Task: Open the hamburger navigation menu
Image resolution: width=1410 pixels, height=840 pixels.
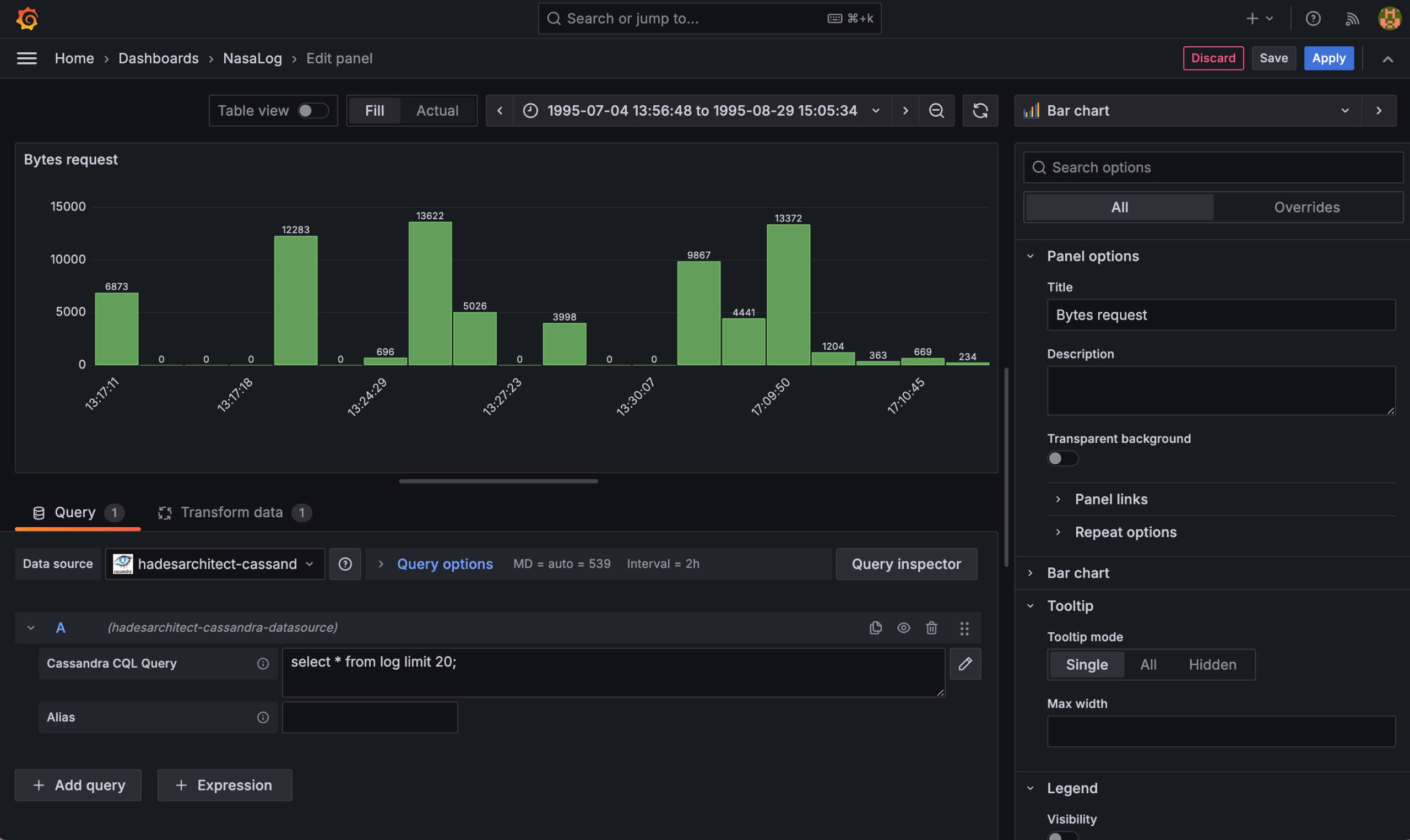Action: click(x=26, y=58)
